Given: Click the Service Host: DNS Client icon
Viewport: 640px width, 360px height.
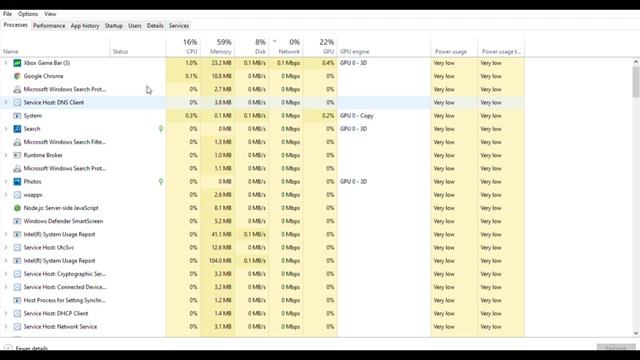Looking at the screenshot, I should pyautogui.click(x=17, y=102).
